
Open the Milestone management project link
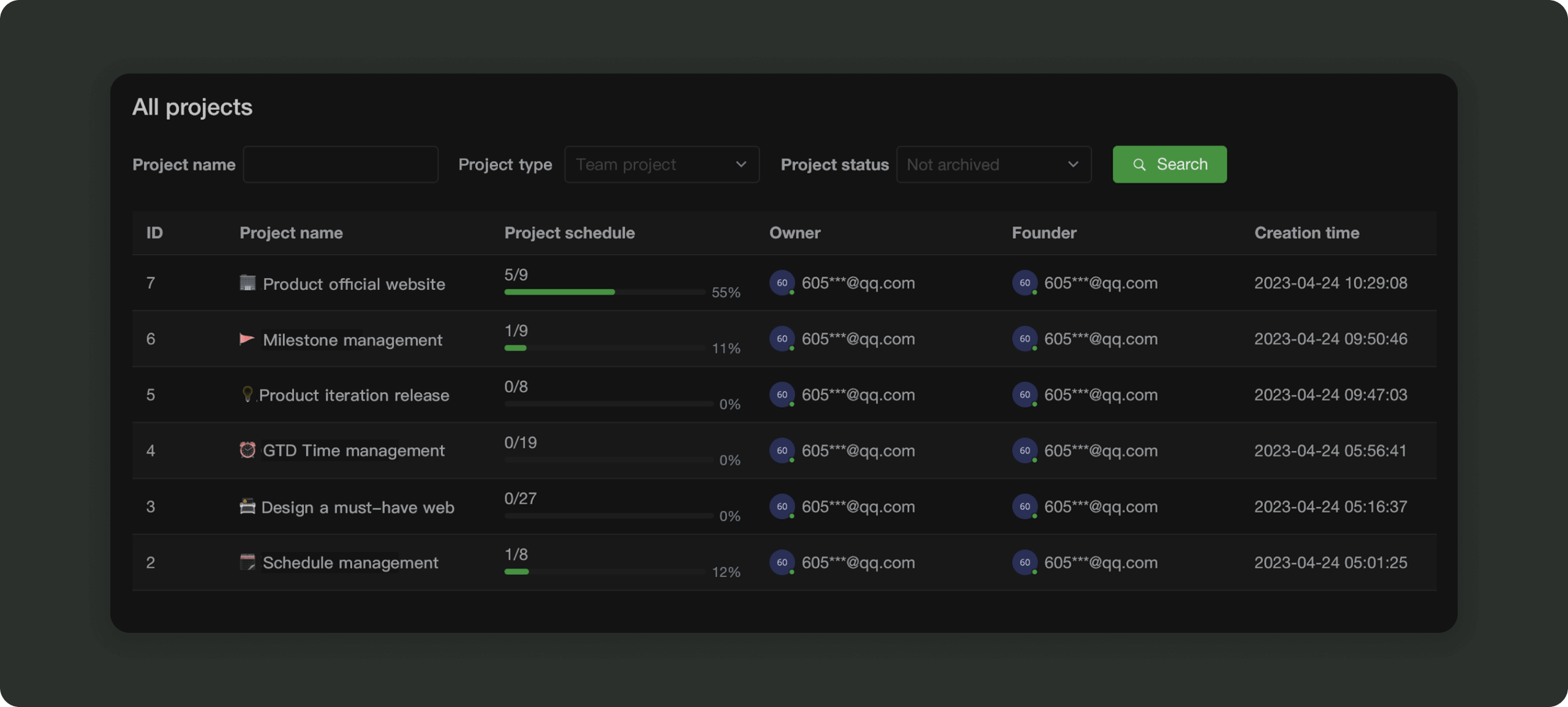pos(352,339)
